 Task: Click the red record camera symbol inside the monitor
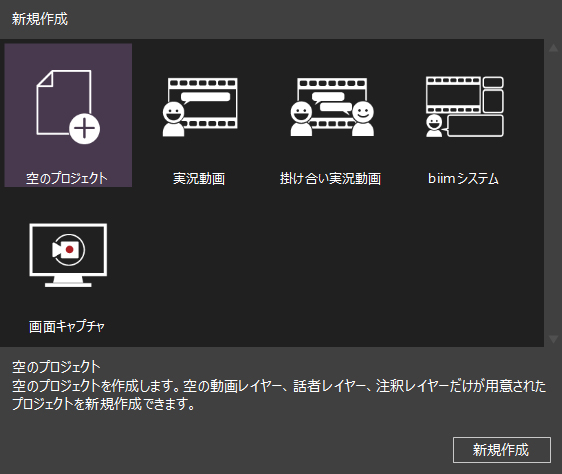tap(68, 250)
